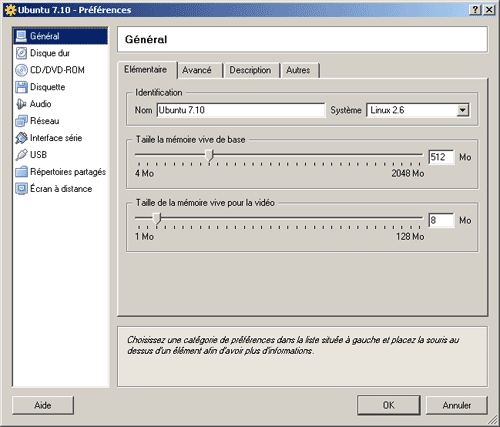
Task: Select the Général computer icon
Action: coord(21,36)
